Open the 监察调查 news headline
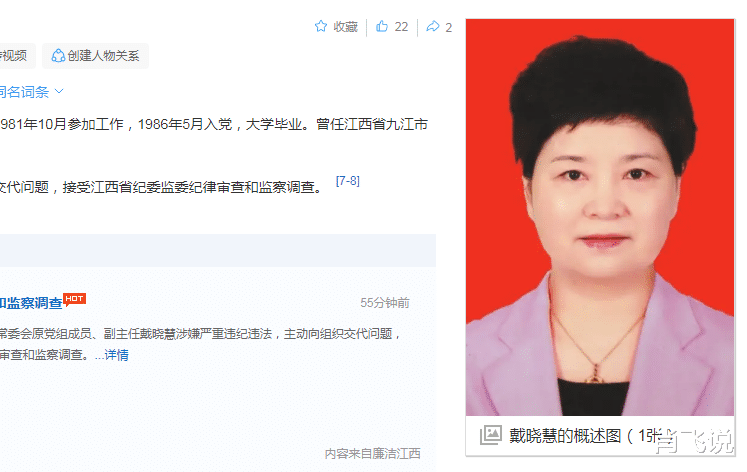Screen dimensions: 747x472 tap(31, 303)
